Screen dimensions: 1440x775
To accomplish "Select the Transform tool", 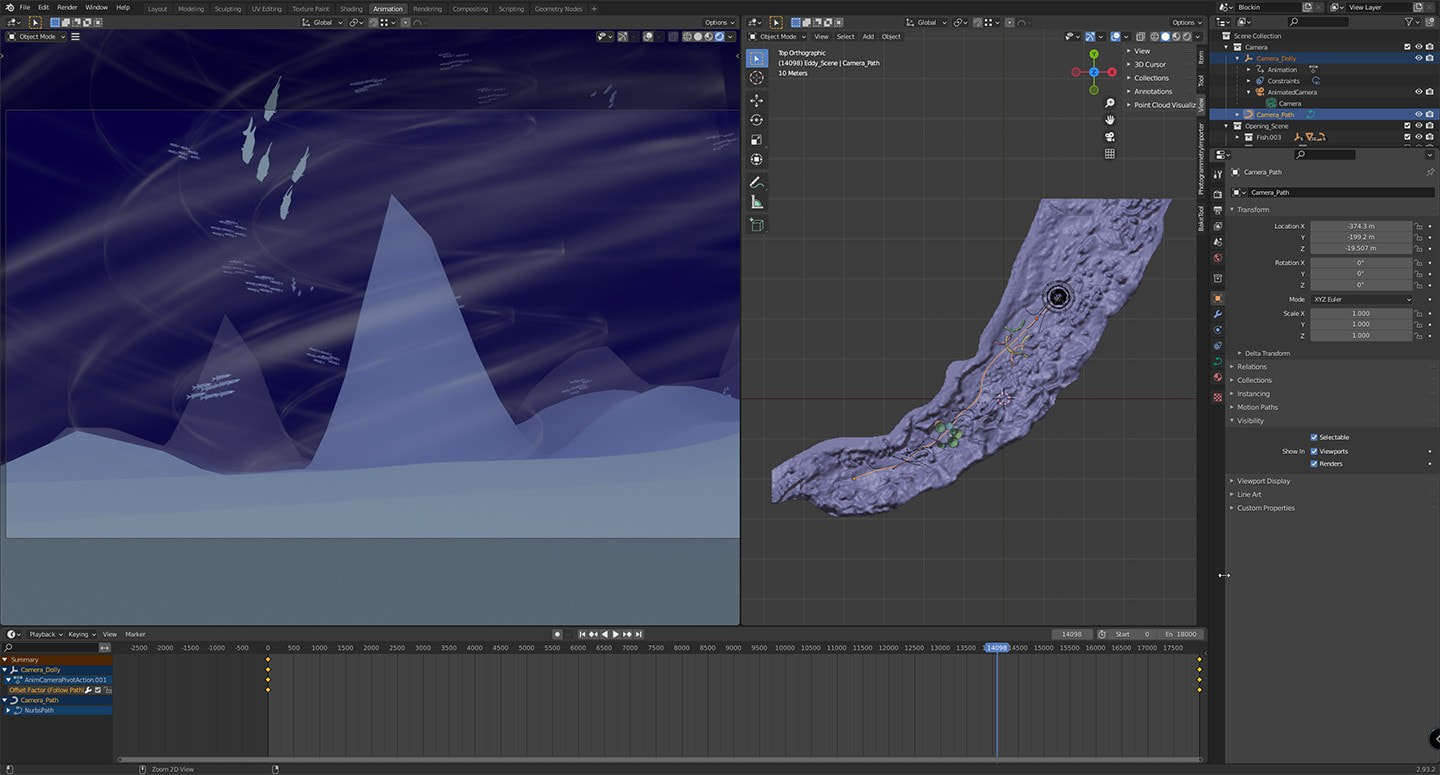I will (756, 159).
